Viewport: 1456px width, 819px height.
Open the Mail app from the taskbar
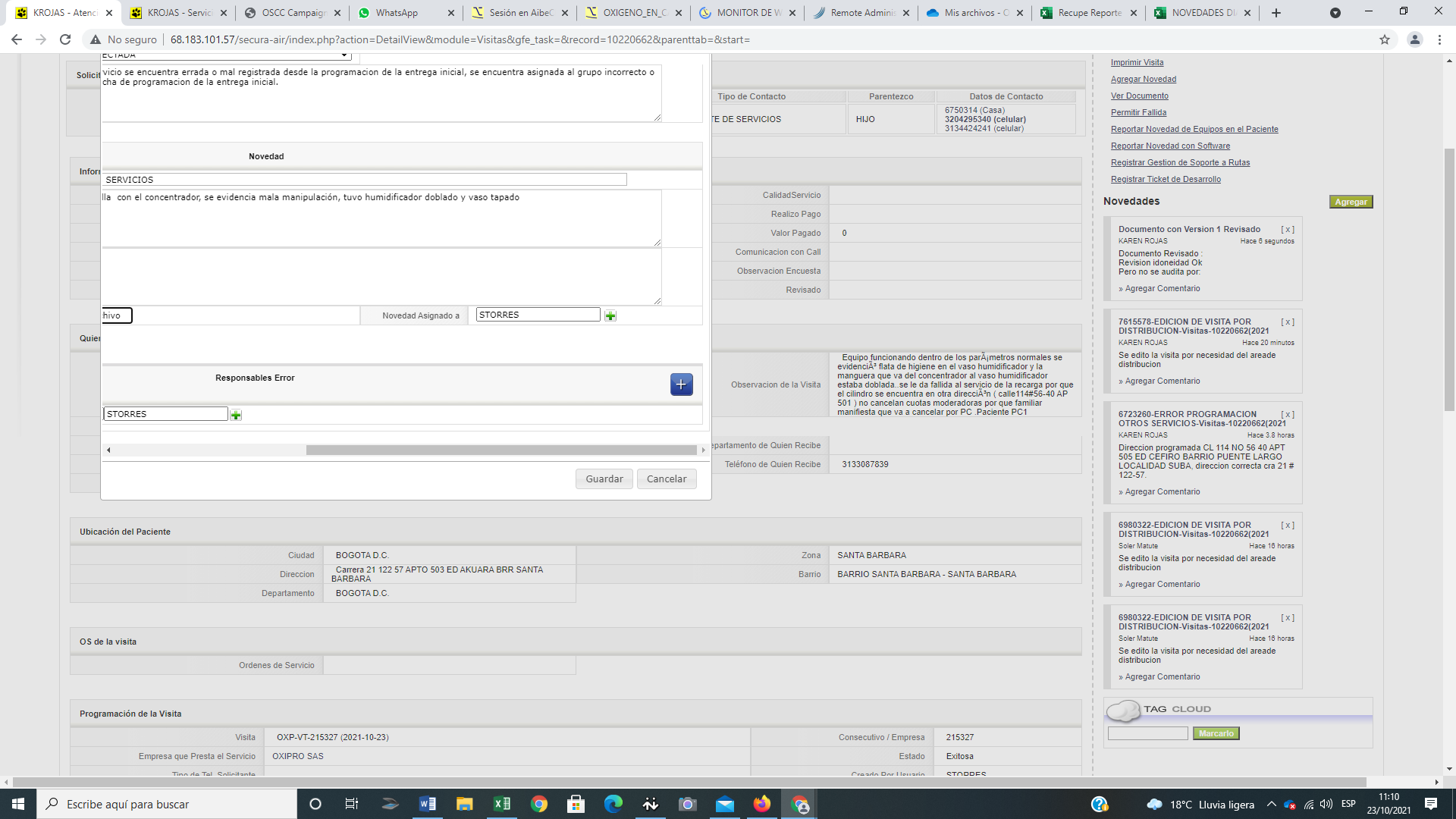pos(725,804)
